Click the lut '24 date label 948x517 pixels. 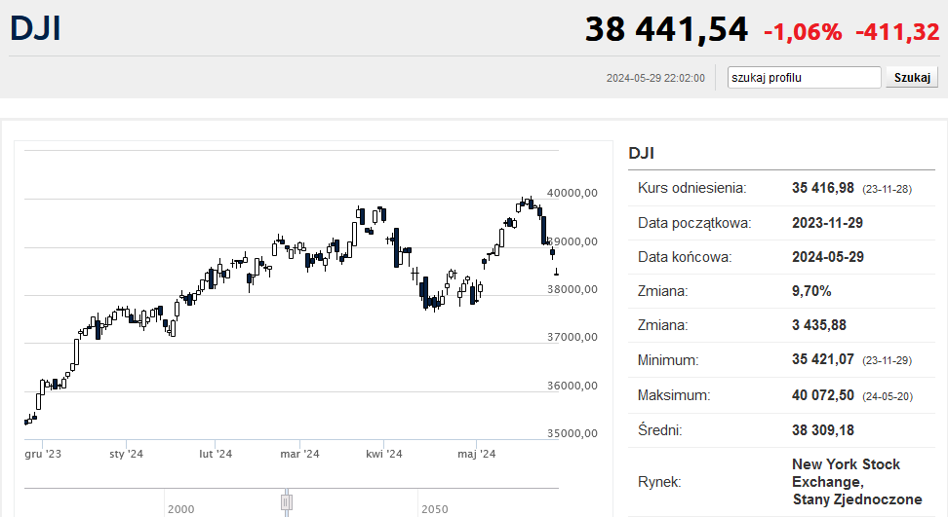click(x=215, y=454)
